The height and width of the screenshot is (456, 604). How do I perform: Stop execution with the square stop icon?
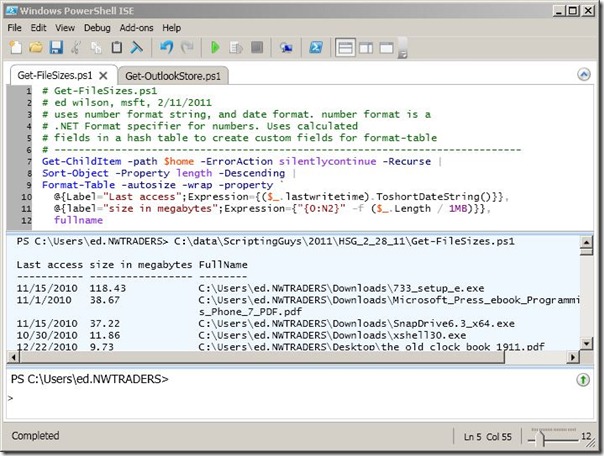[x=257, y=47]
